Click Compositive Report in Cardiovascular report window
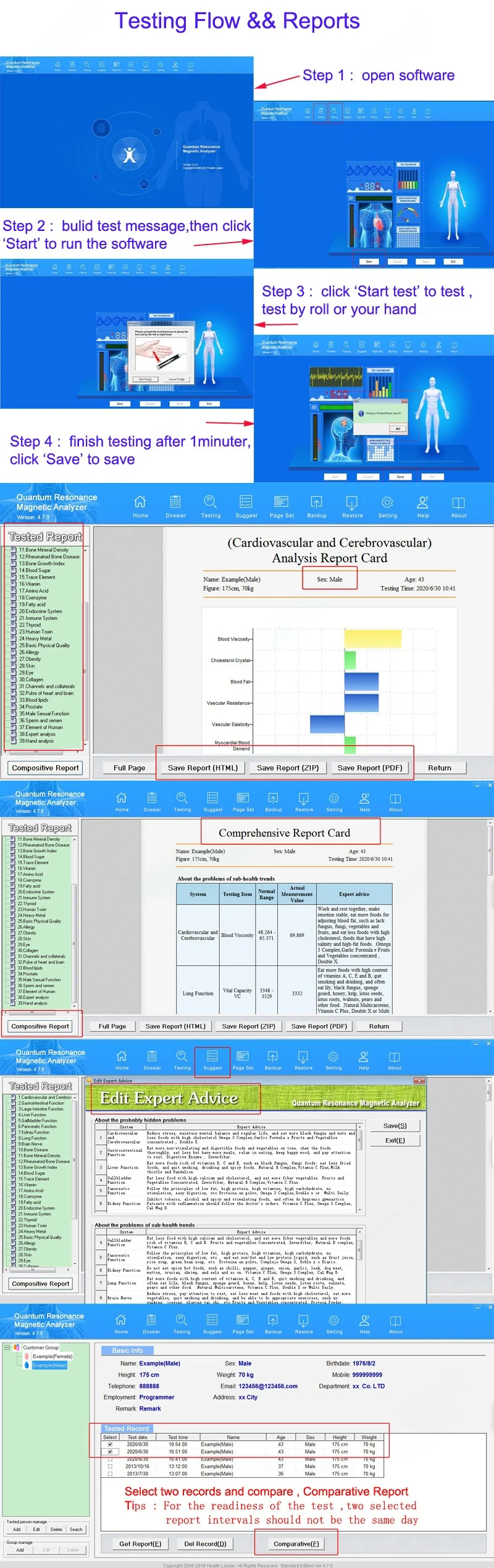The height and width of the screenshot is (1568, 494). (46, 768)
